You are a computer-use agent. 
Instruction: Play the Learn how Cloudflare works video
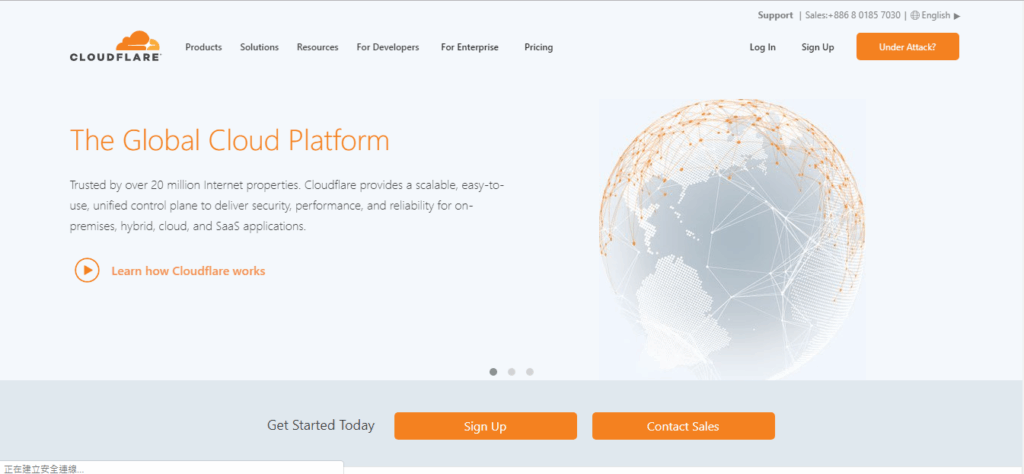(x=87, y=270)
